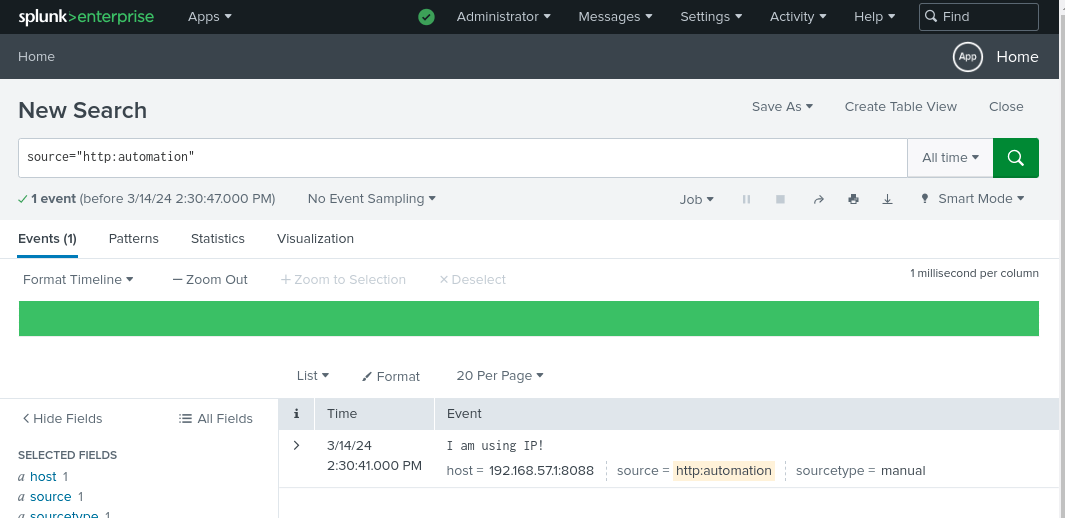
Task: Click the green search magnifier button
Action: 1015,158
